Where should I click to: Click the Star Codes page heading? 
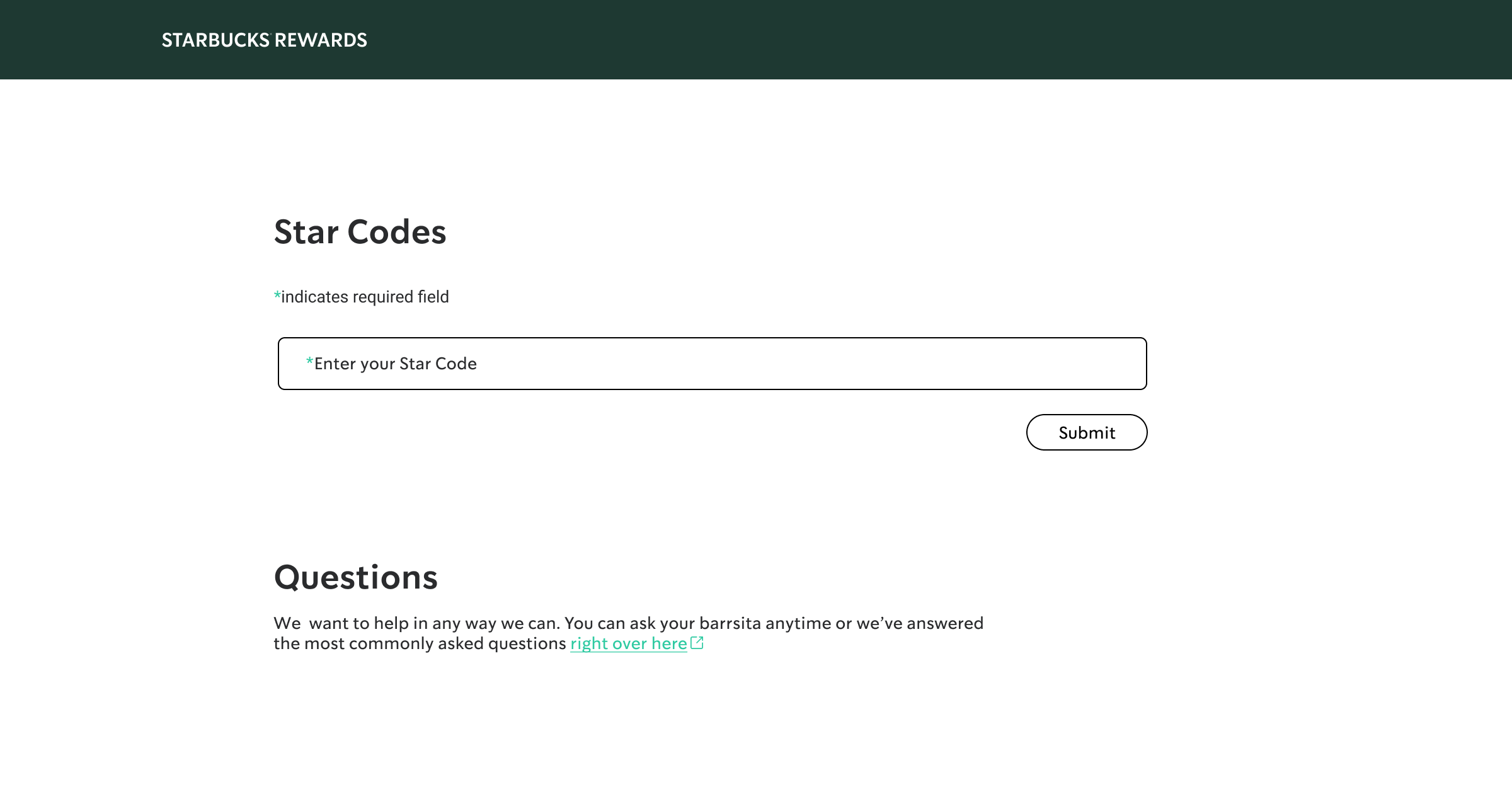tap(360, 233)
